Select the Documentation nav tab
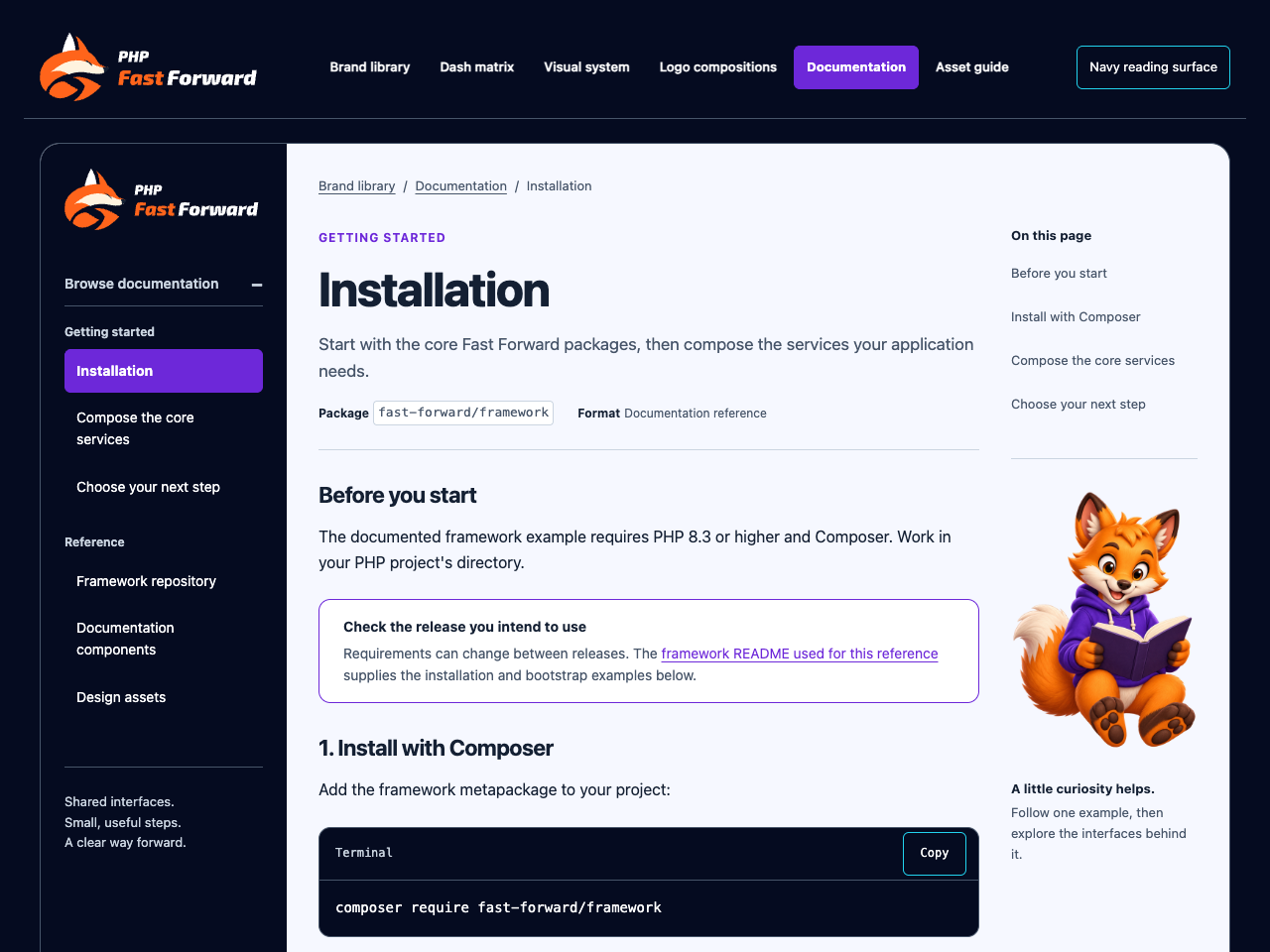 (x=856, y=67)
